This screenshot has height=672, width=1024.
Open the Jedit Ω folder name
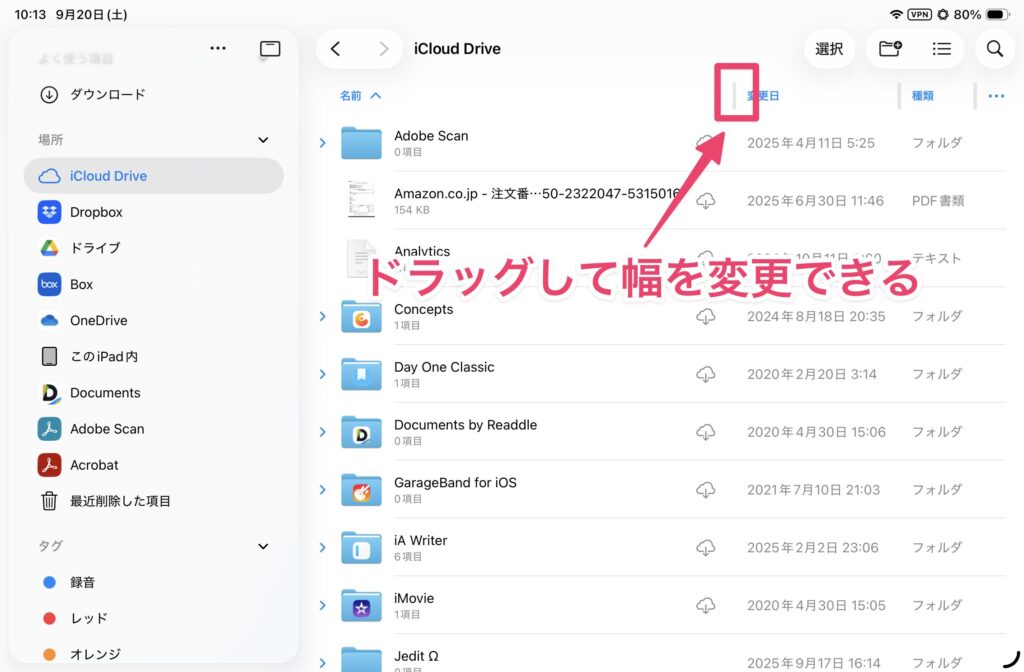pos(416,656)
